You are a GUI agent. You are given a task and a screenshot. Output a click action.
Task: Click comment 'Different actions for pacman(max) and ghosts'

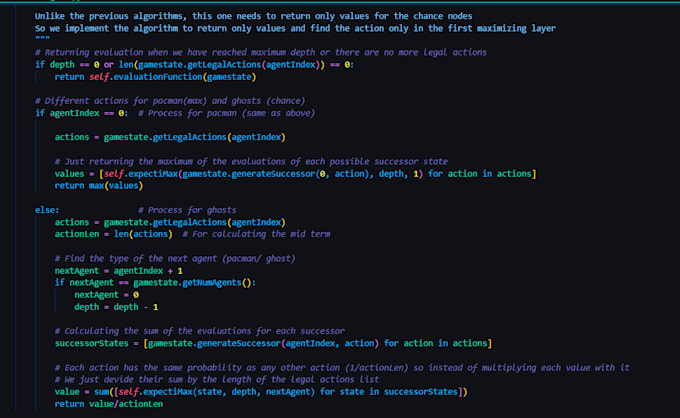point(170,101)
